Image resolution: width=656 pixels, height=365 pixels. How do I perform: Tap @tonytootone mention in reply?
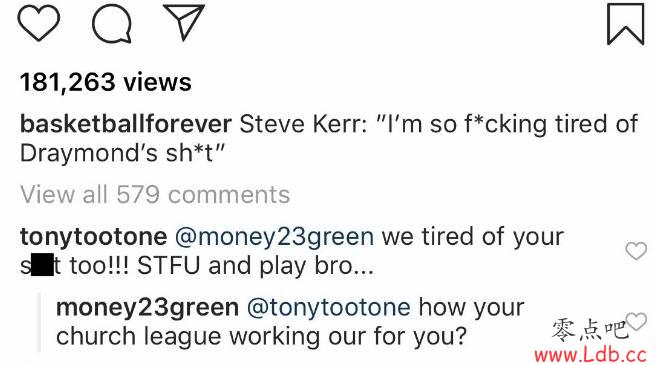point(329,308)
